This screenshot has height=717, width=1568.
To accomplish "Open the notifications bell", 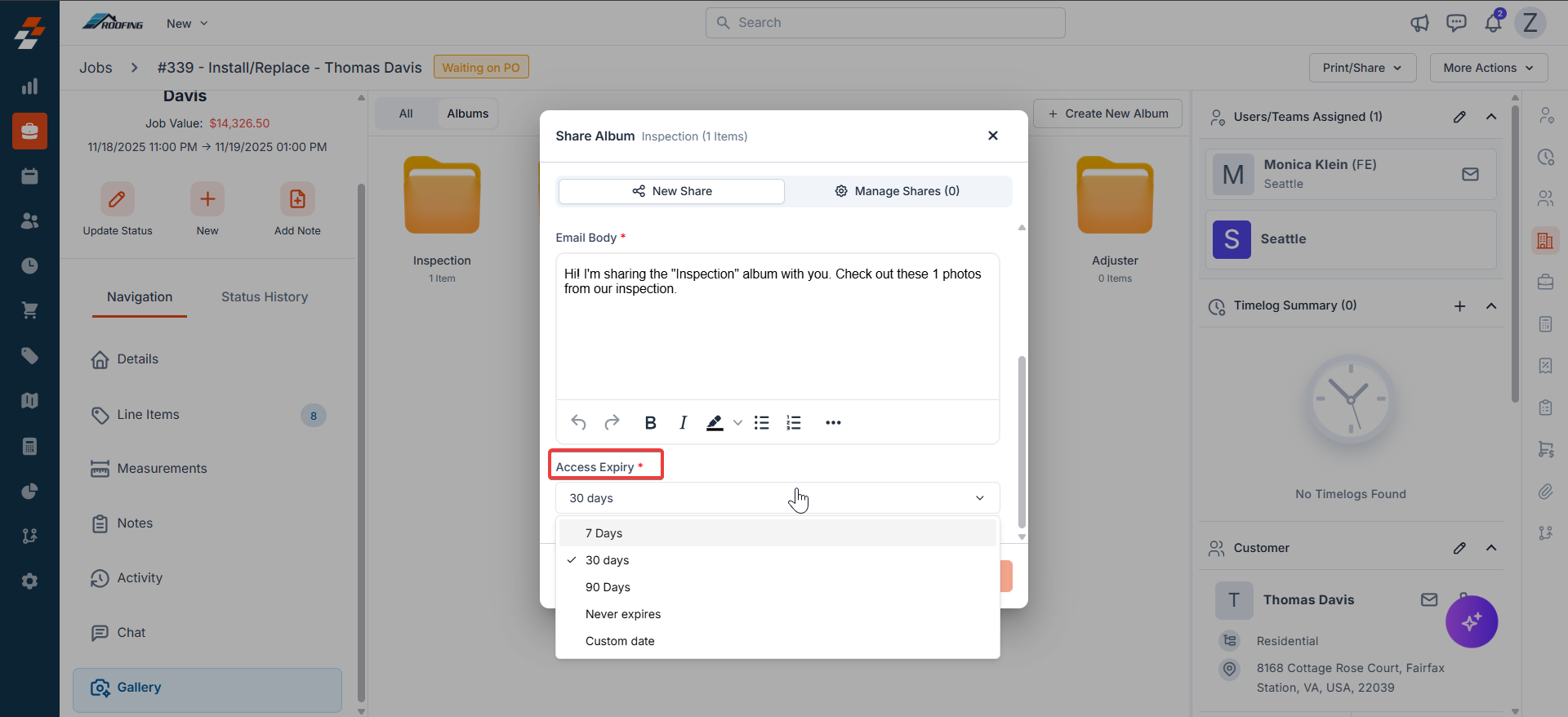I will coord(1493,23).
